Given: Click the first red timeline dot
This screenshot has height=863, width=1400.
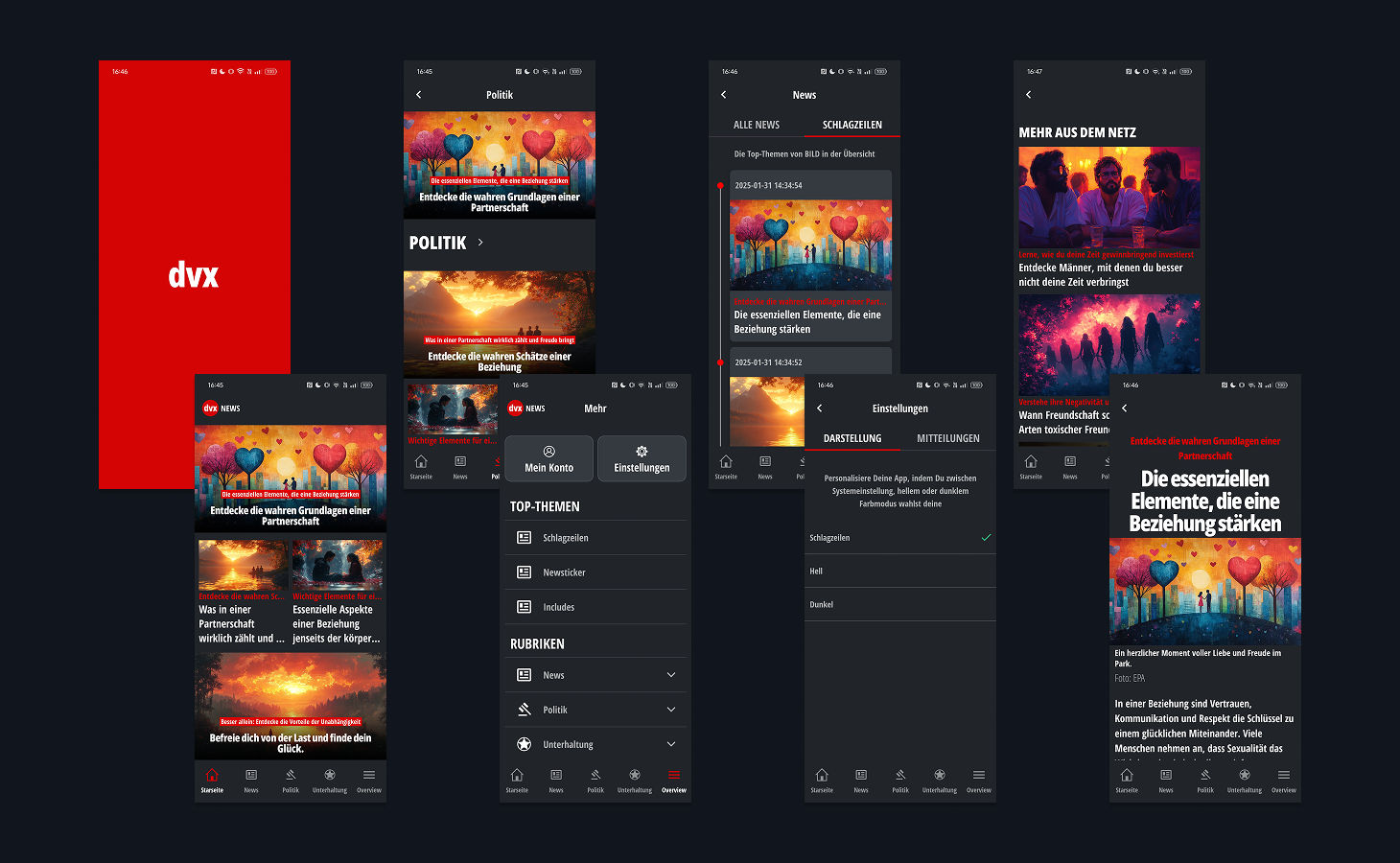Looking at the screenshot, I should [720, 185].
